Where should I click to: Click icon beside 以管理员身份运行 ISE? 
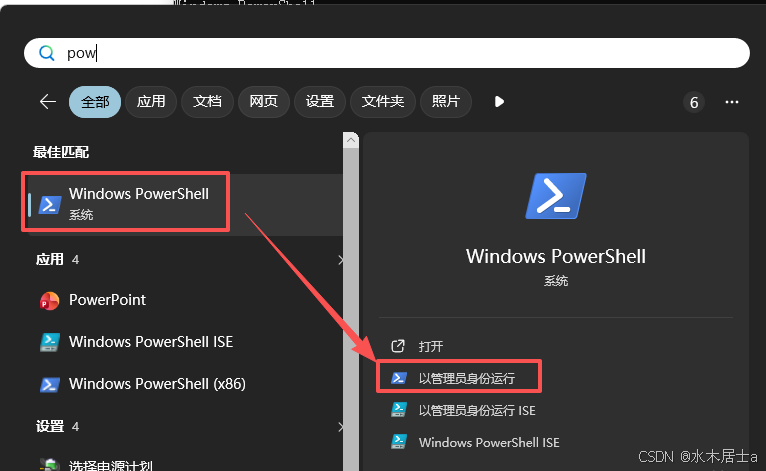coord(399,409)
